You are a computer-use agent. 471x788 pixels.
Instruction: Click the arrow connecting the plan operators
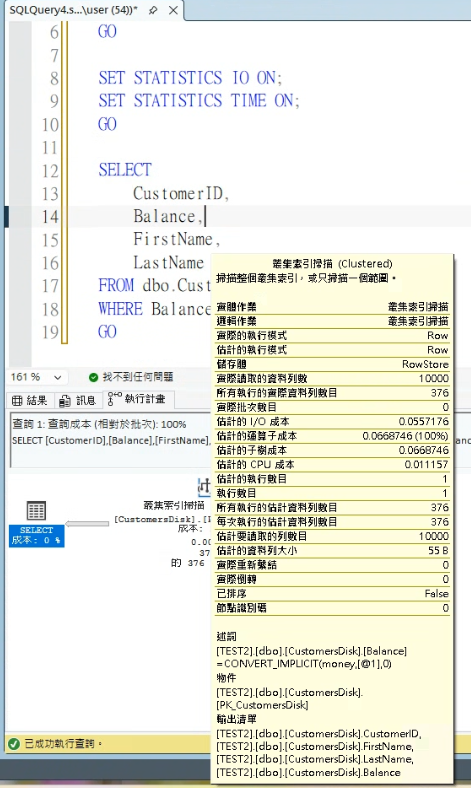[87, 524]
